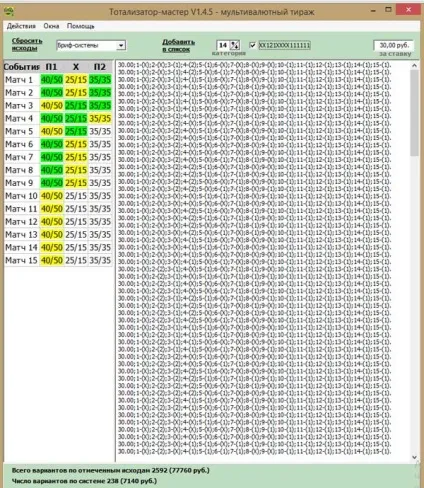Viewport: 424px width, 488px height.
Task: Click the 30,00 руб. stake input field
Action: click(394, 45)
